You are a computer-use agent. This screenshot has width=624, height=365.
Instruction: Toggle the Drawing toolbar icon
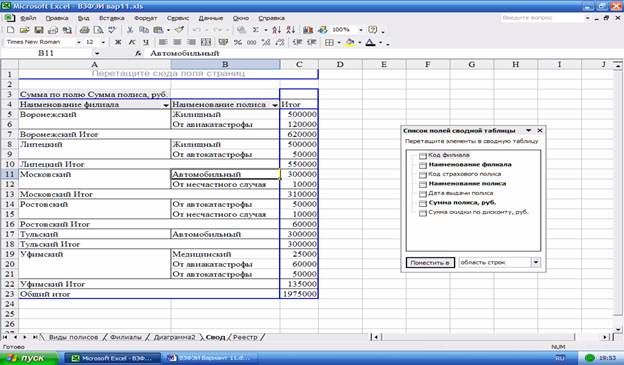pyautogui.click(x=322, y=30)
